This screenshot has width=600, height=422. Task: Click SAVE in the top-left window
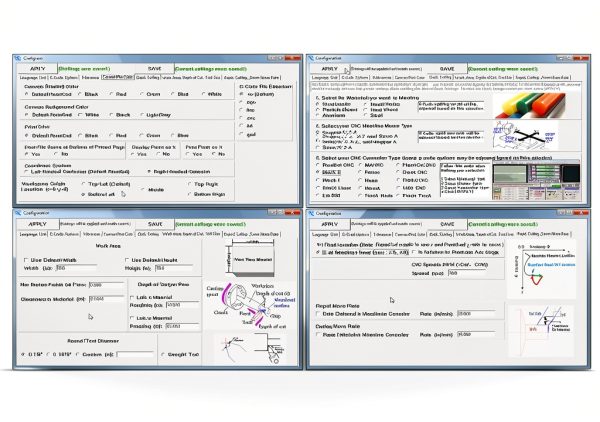coord(155,68)
